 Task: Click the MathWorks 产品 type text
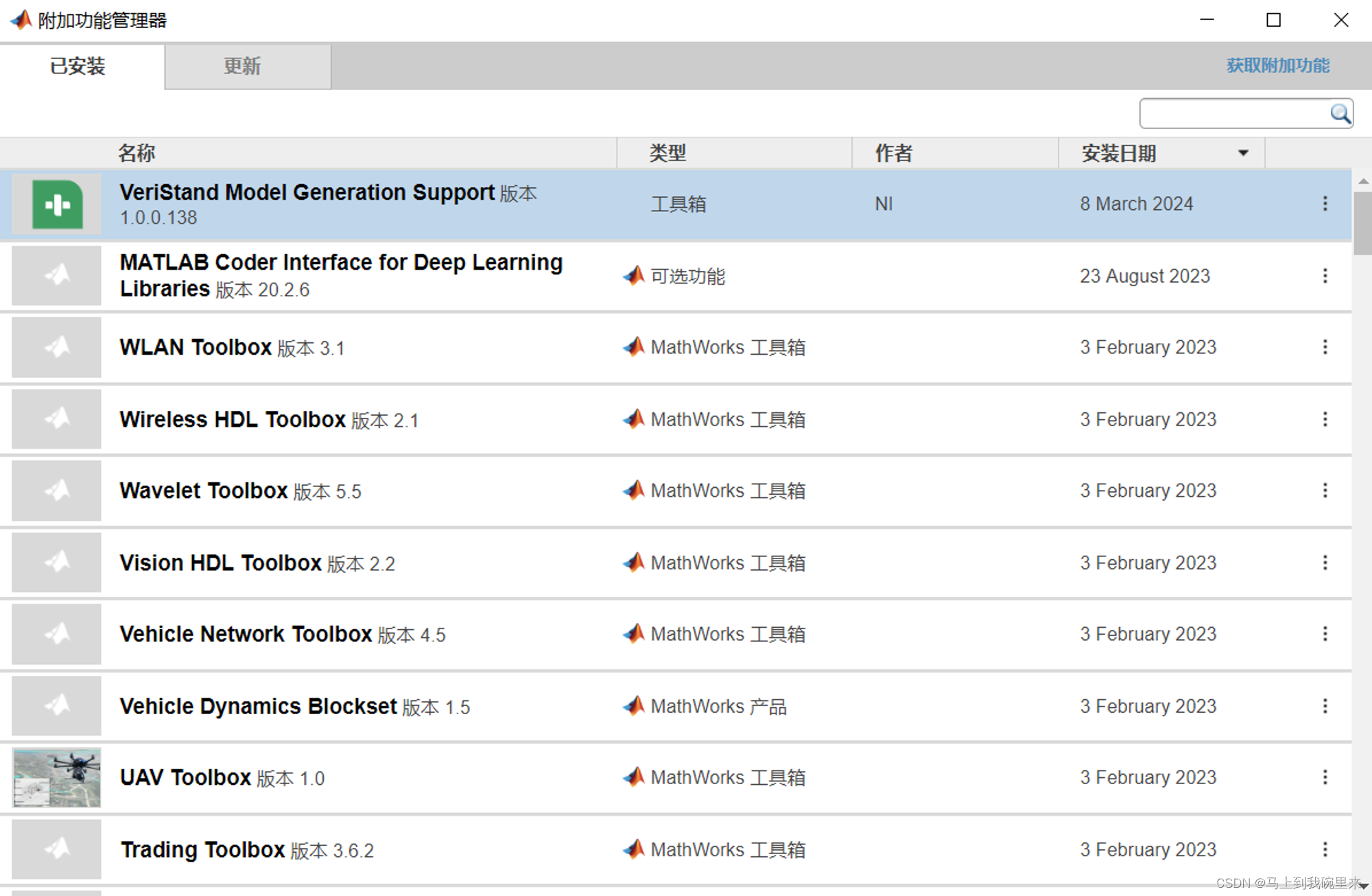pos(718,706)
